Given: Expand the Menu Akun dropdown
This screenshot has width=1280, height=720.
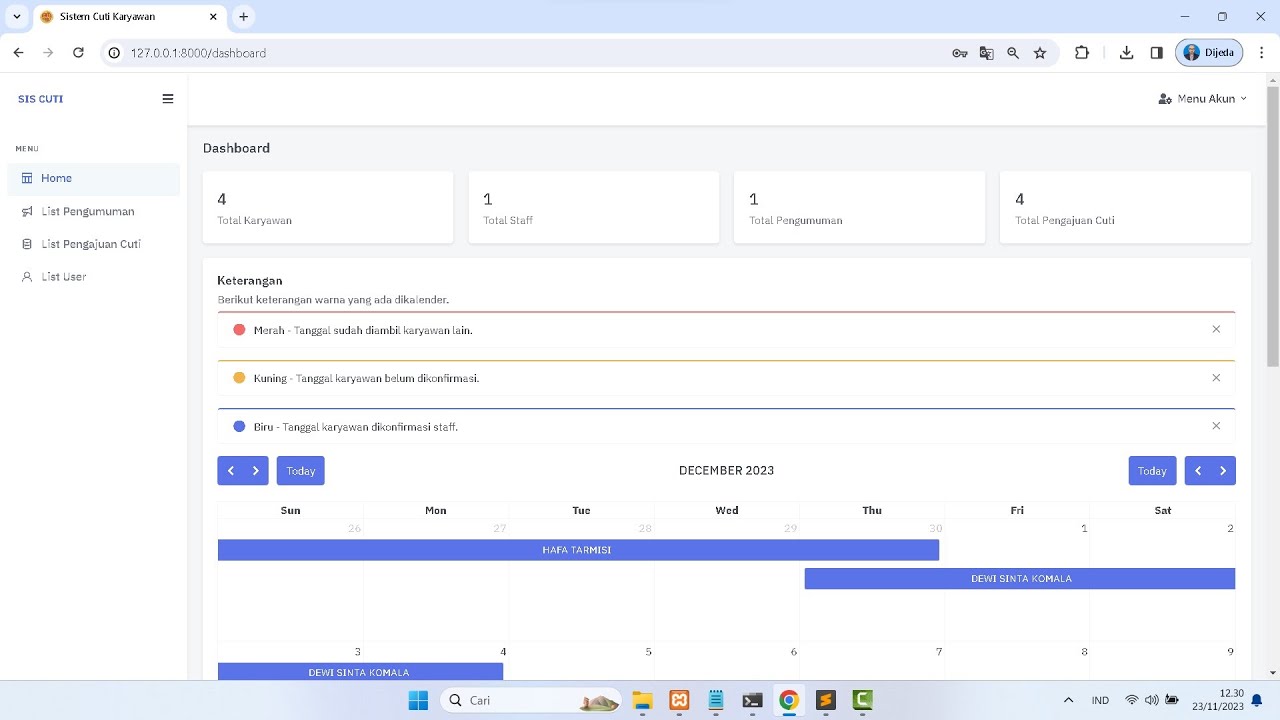Looking at the screenshot, I should [1202, 99].
